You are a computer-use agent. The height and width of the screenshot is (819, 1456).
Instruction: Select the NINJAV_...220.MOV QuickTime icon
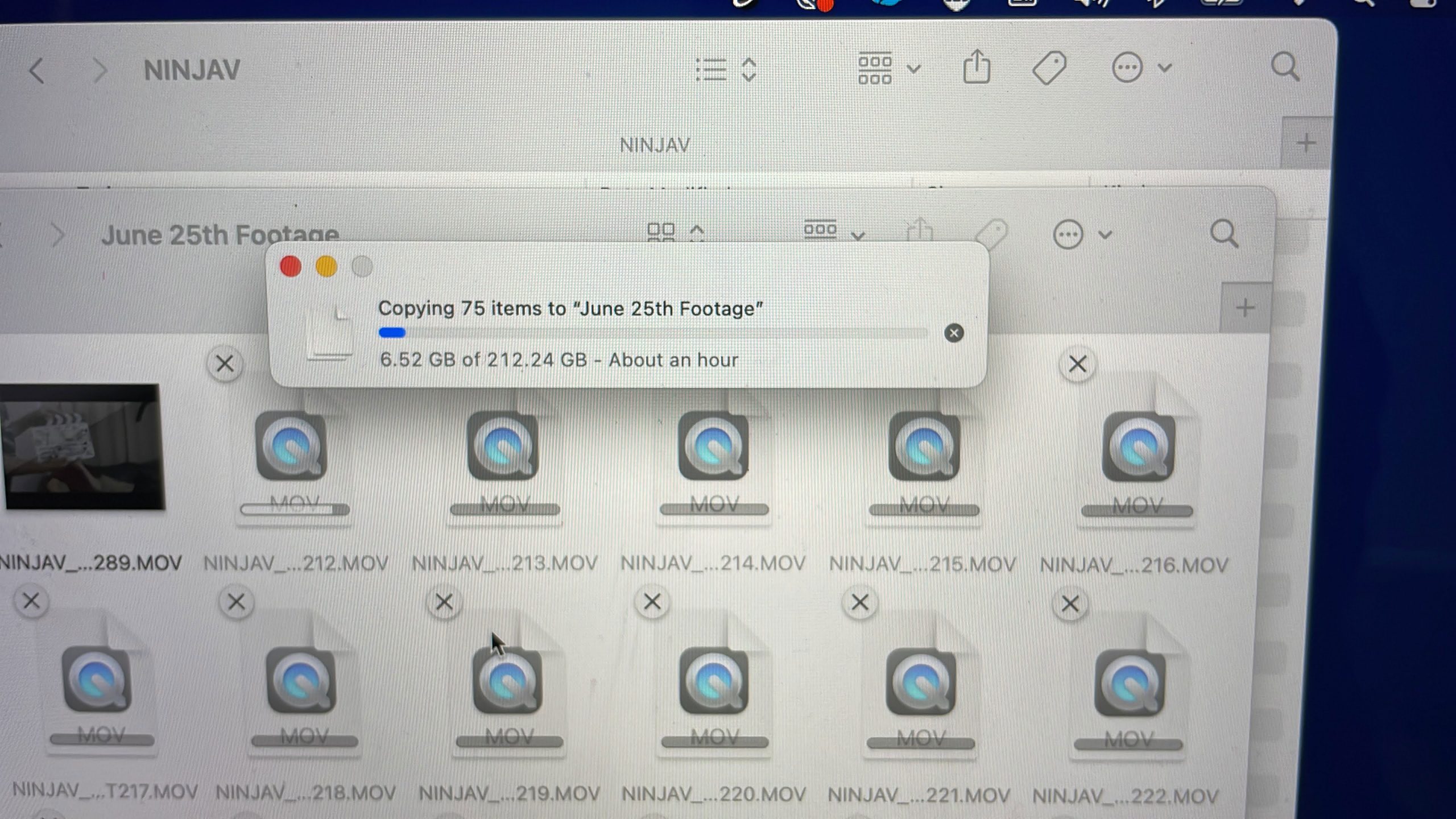pos(713,681)
